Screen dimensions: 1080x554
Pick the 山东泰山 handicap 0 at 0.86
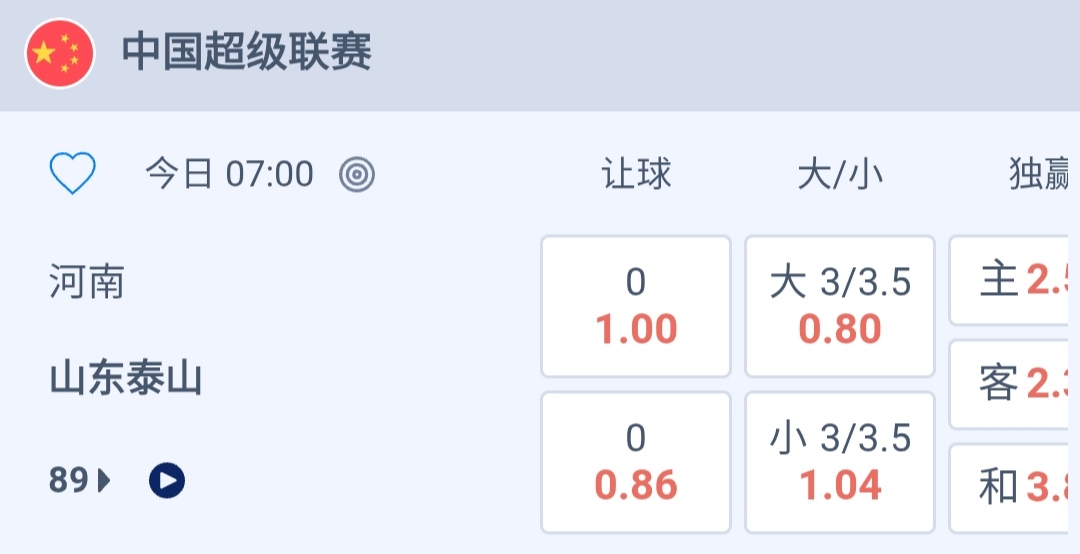coord(636,462)
